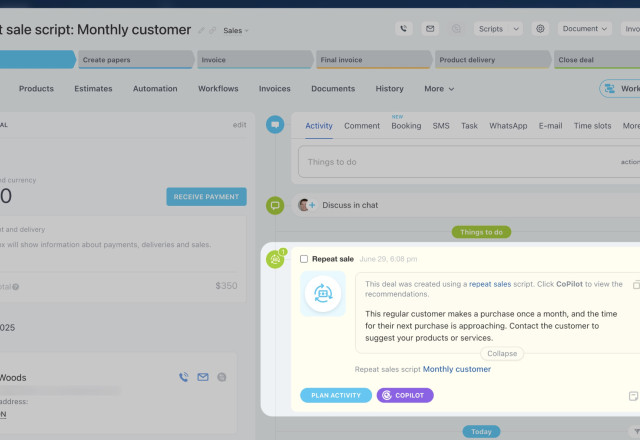Select the Create papers stage
The image size is (640, 440).
[135, 60]
